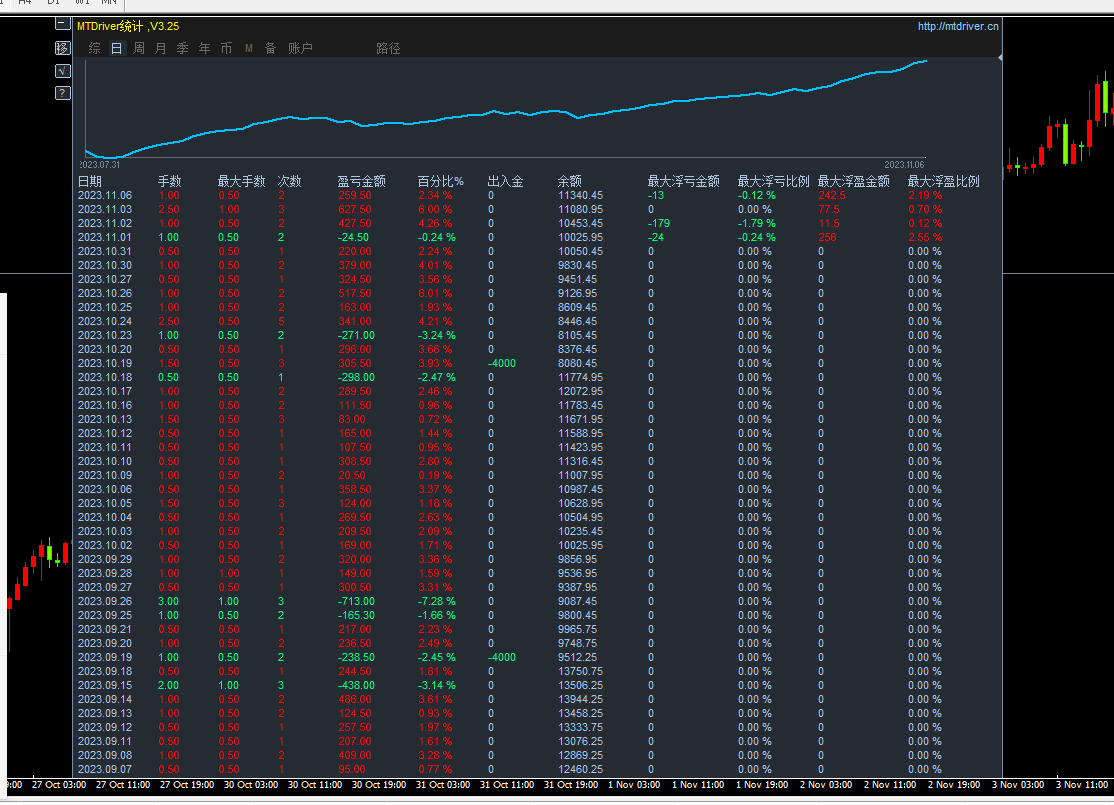Select the M tab
1114x805 pixels.
(248, 48)
